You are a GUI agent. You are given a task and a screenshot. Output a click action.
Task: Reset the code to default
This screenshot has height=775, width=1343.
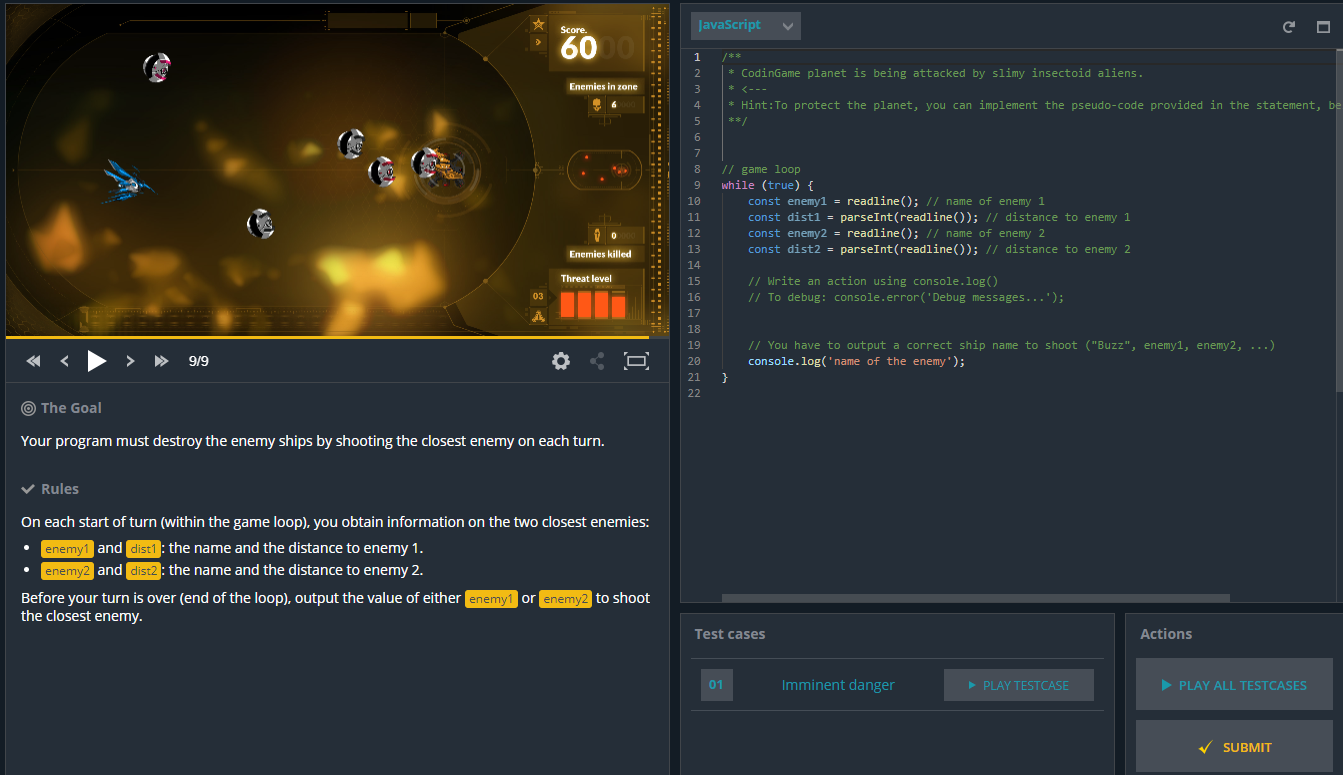click(1289, 27)
